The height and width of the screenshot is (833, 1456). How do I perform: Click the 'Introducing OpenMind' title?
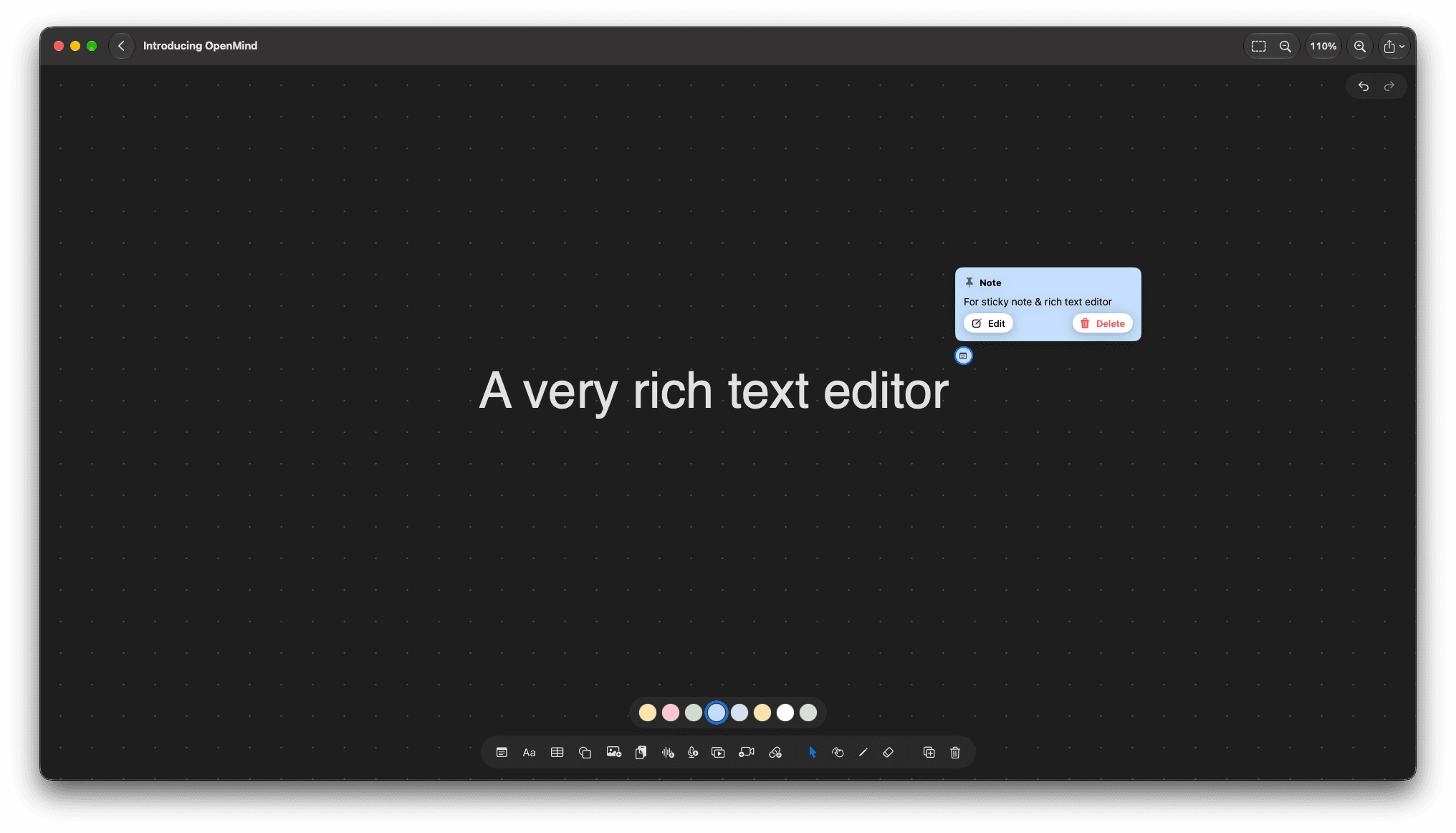200,46
